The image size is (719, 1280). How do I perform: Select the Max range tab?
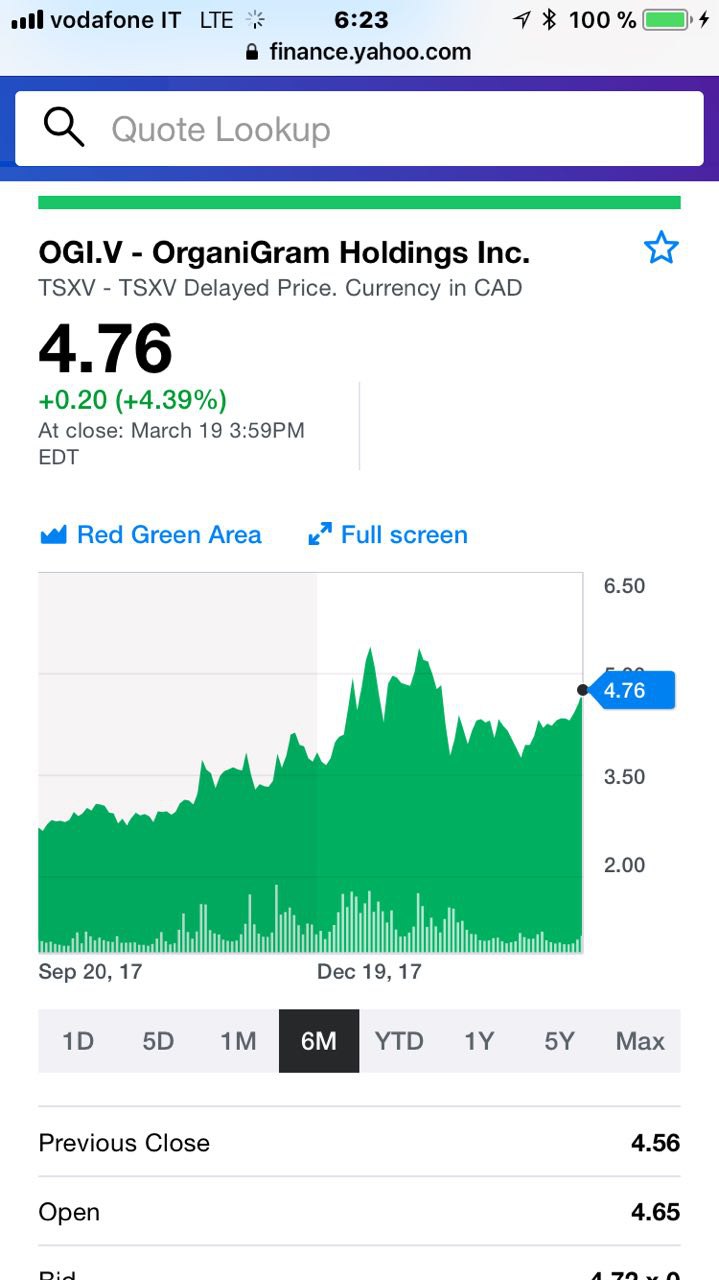pos(640,1041)
